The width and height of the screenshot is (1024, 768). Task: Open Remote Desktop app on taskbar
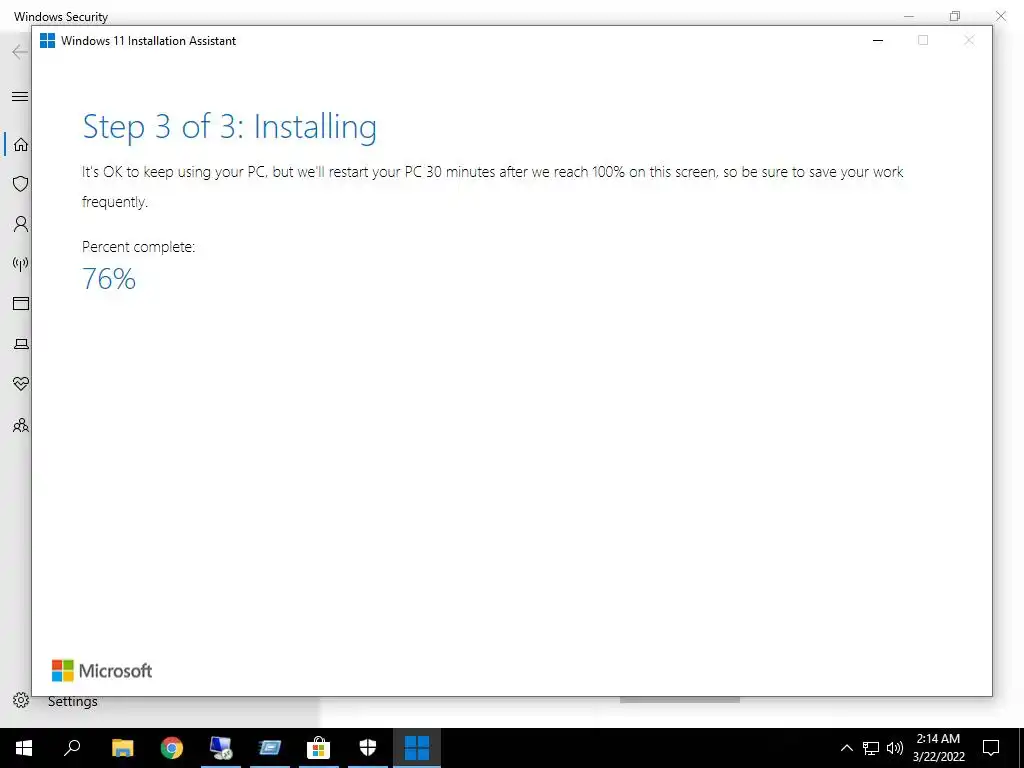221,748
